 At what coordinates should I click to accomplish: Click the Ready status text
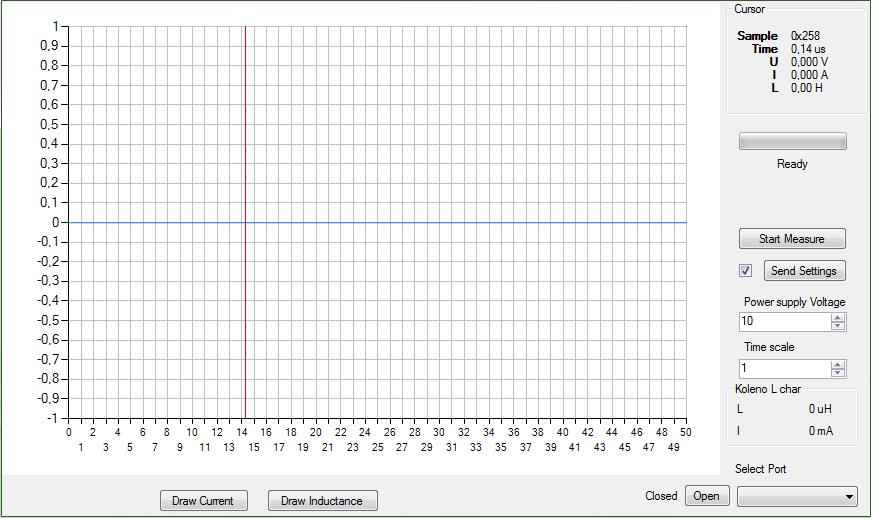(792, 164)
